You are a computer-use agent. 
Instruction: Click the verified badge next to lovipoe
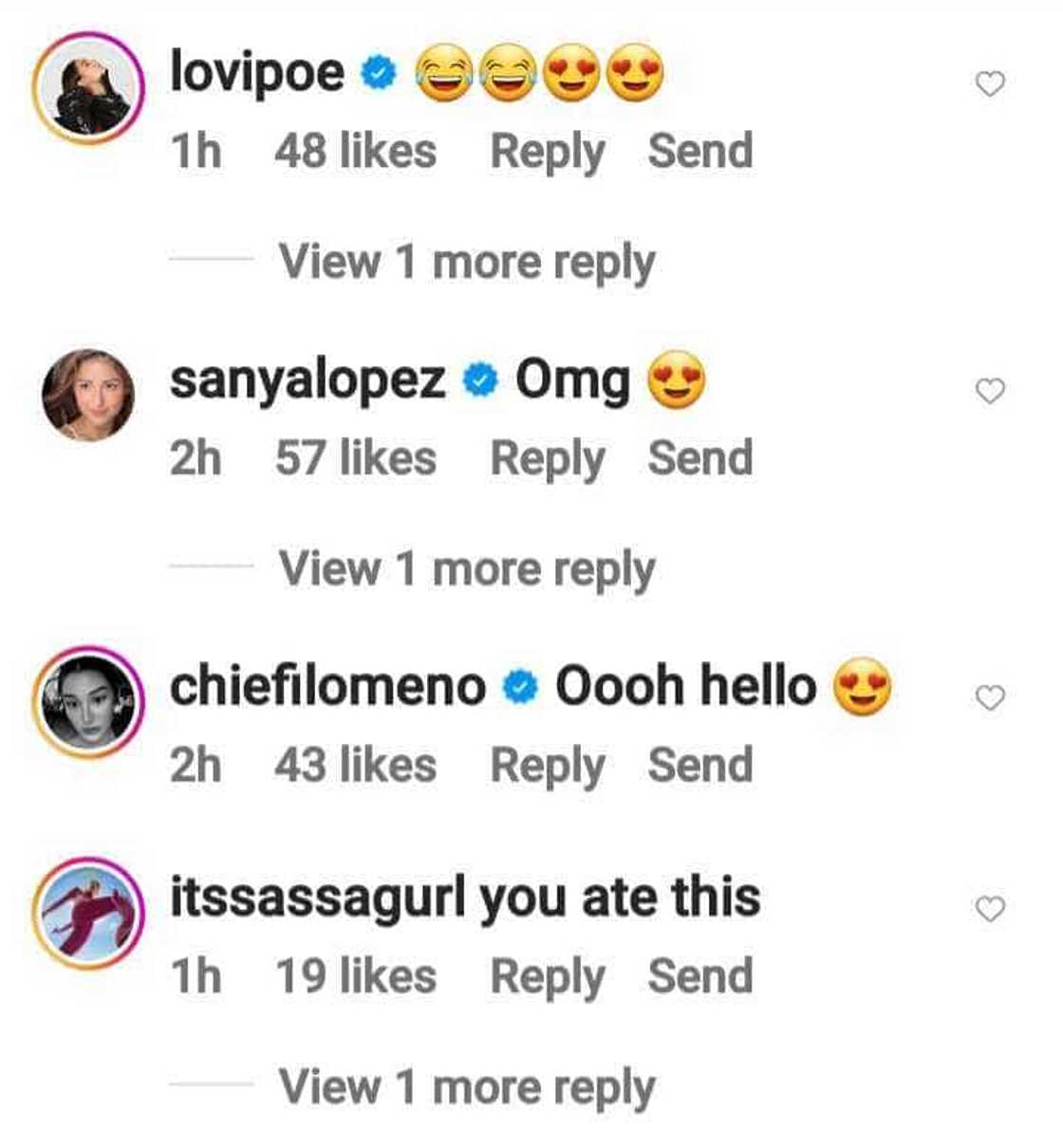[378, 69]
